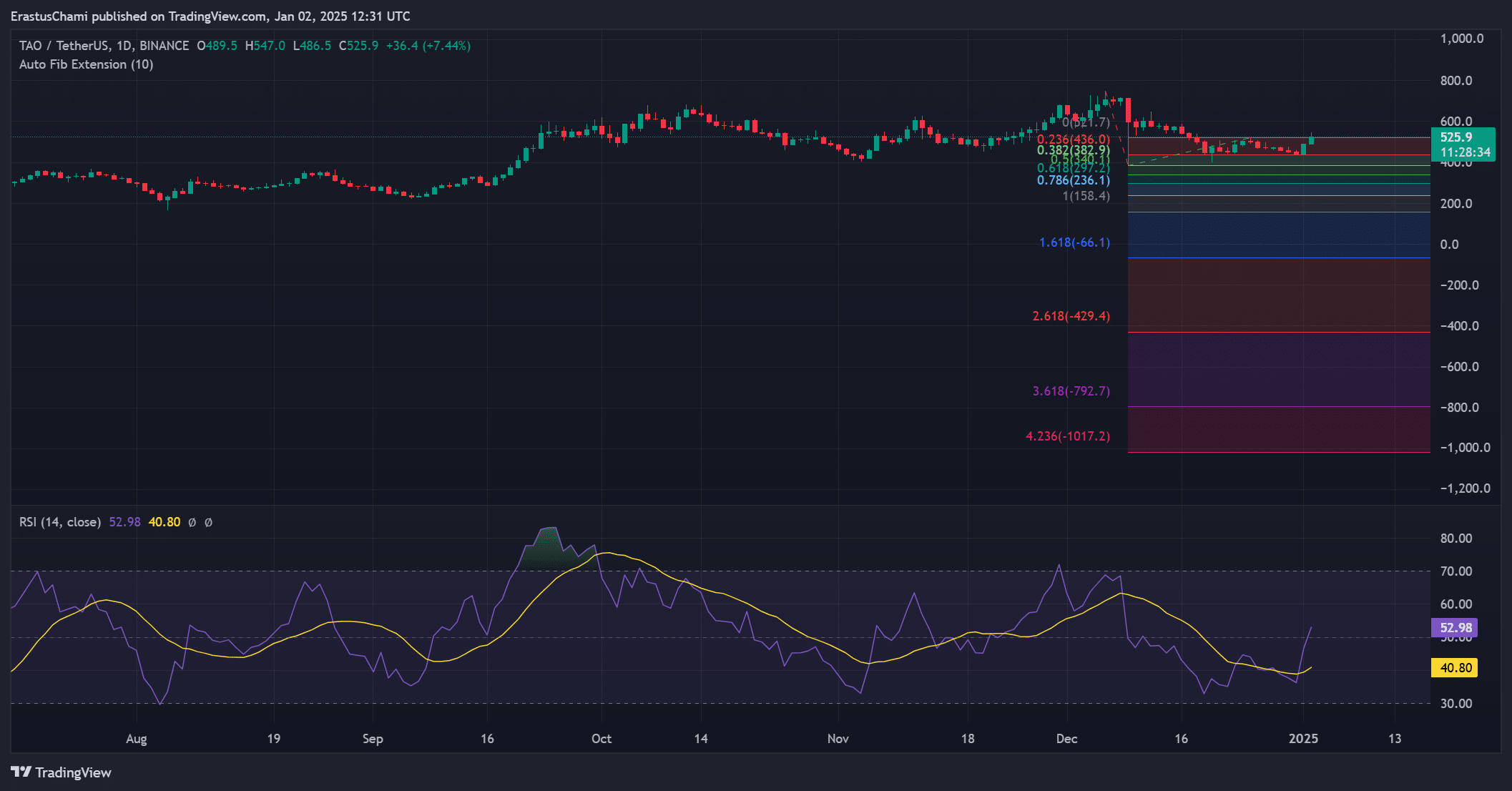The width and height of the screenshot is (1512, 791).
Task: Click the TradingView logo icon
Action: [x=21, y=772]
